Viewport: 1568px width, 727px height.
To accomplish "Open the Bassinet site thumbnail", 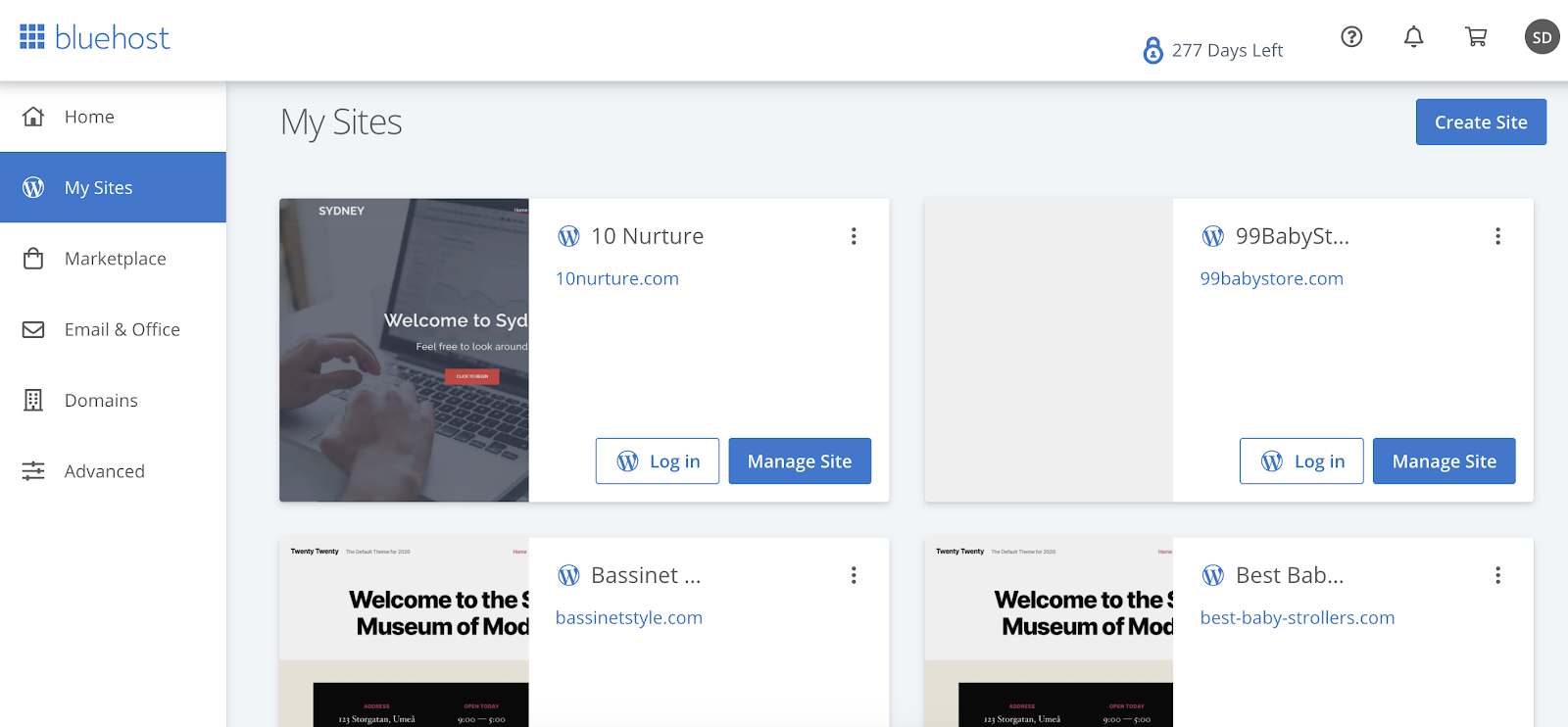I will coord(404,632).
